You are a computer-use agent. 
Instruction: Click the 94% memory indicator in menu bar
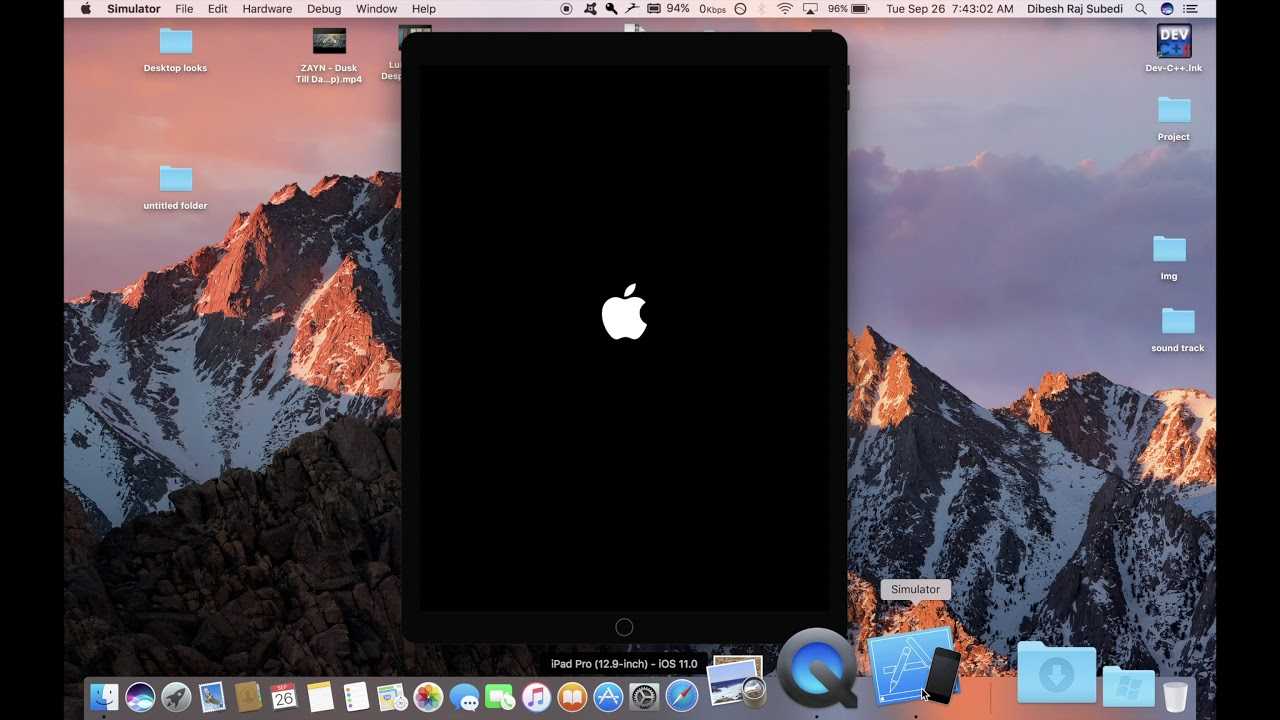[668, 9]
